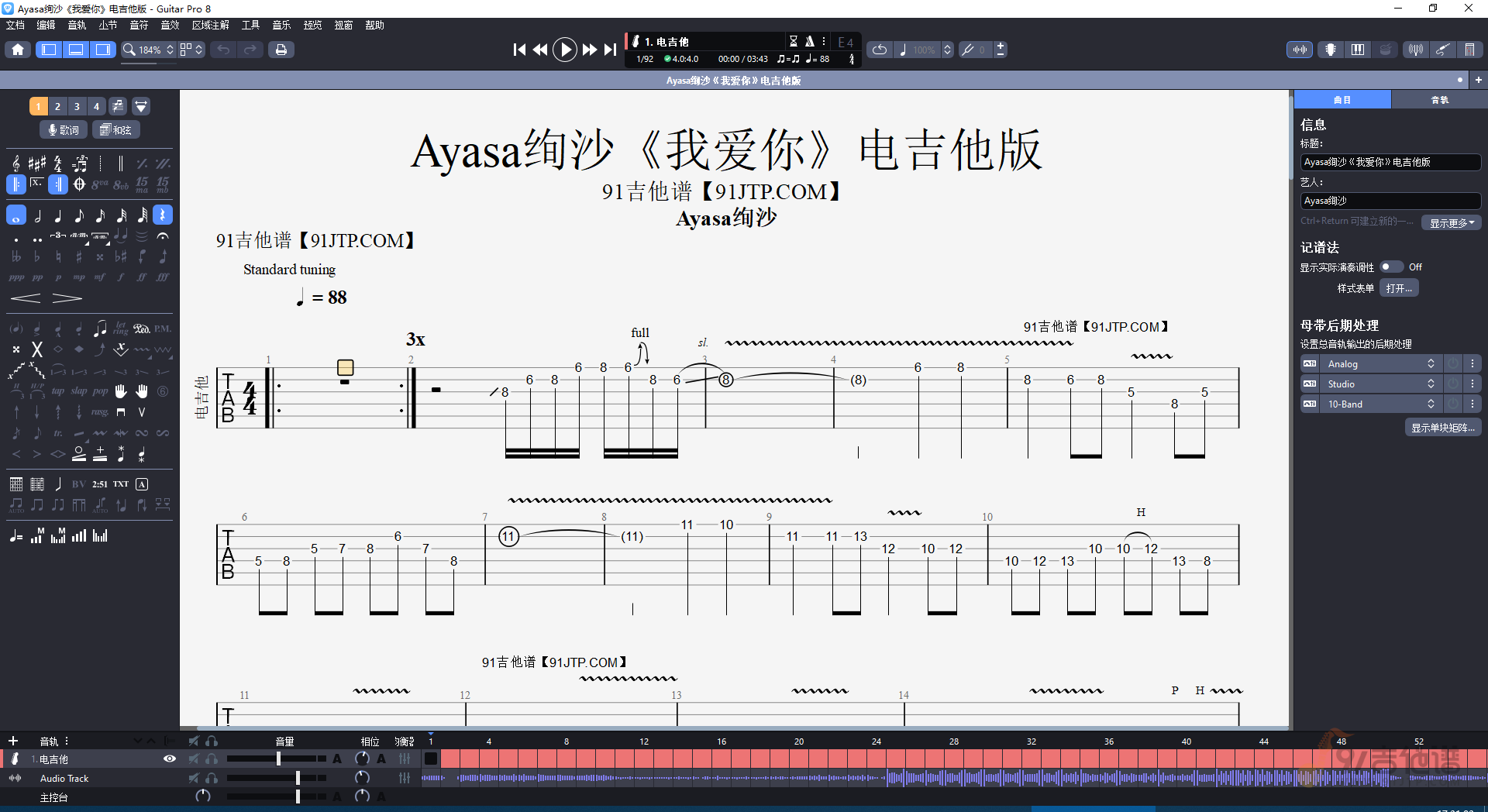Open the home screen icon
The width and height of the screenshot is (1488, 812).
tap(18, 50)
